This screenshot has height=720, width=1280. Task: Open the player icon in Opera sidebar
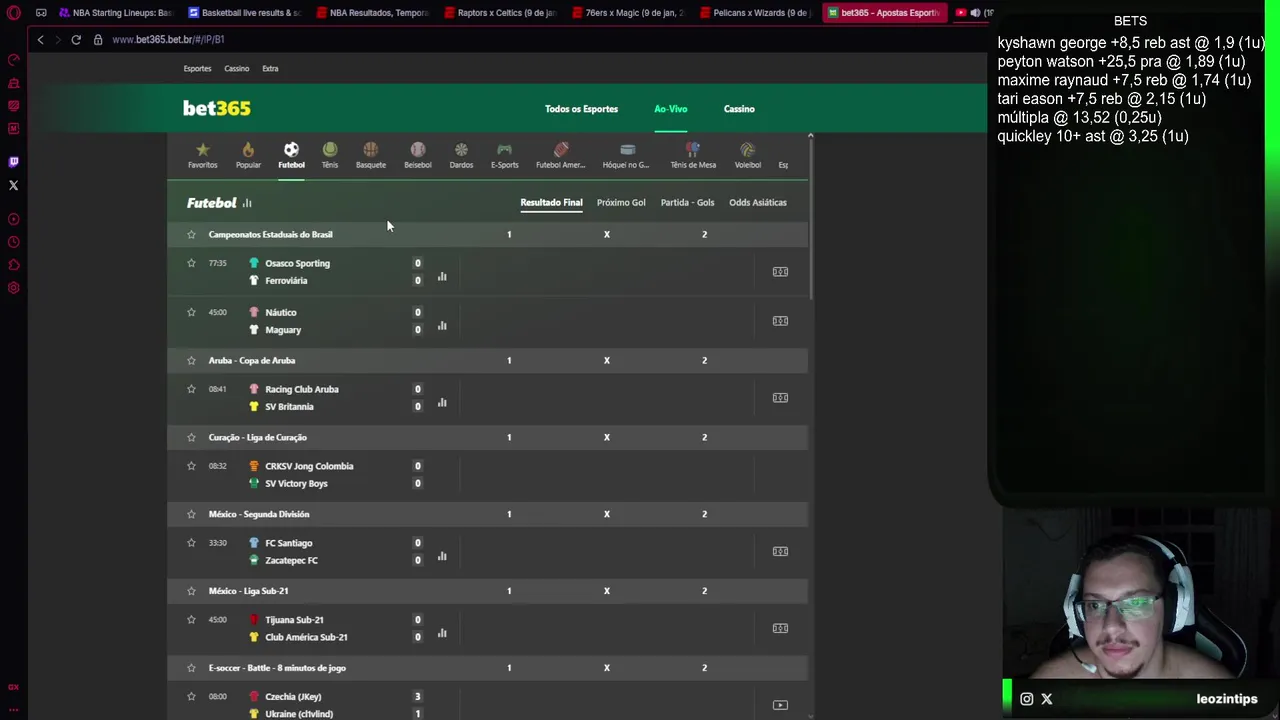[13, 219]
